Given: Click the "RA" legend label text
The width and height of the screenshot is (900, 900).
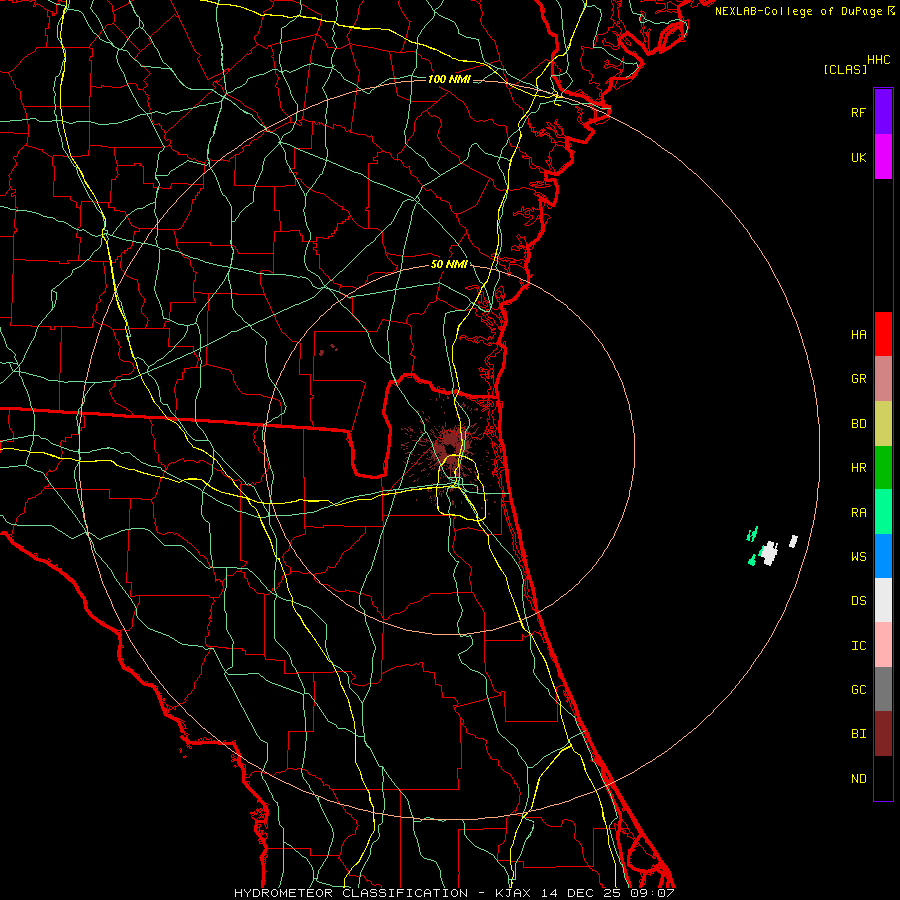Looking at the screenshot, I should click(x=858, y=513).
